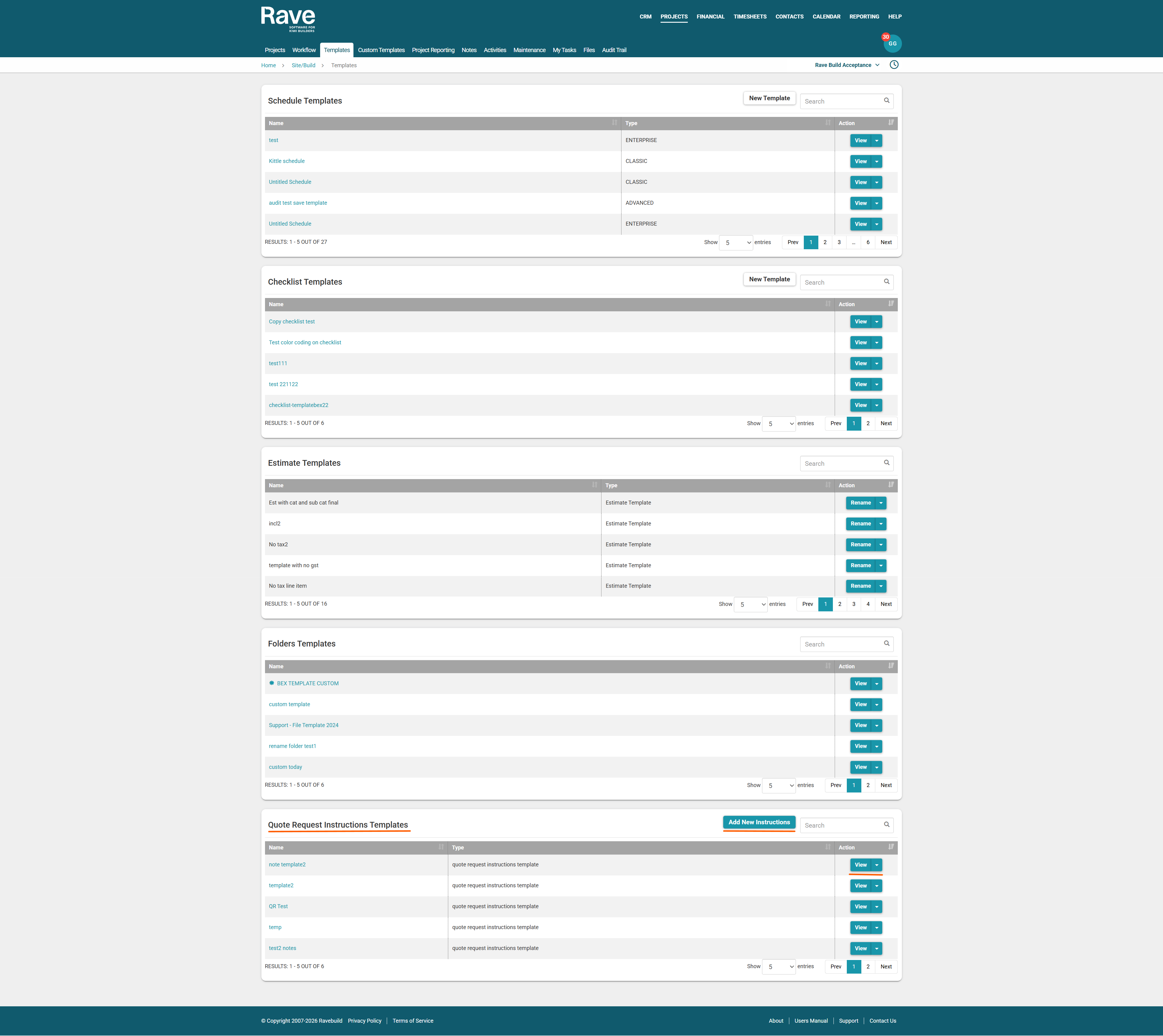Open Show entries dropdown in Schedule Templates

735,243
